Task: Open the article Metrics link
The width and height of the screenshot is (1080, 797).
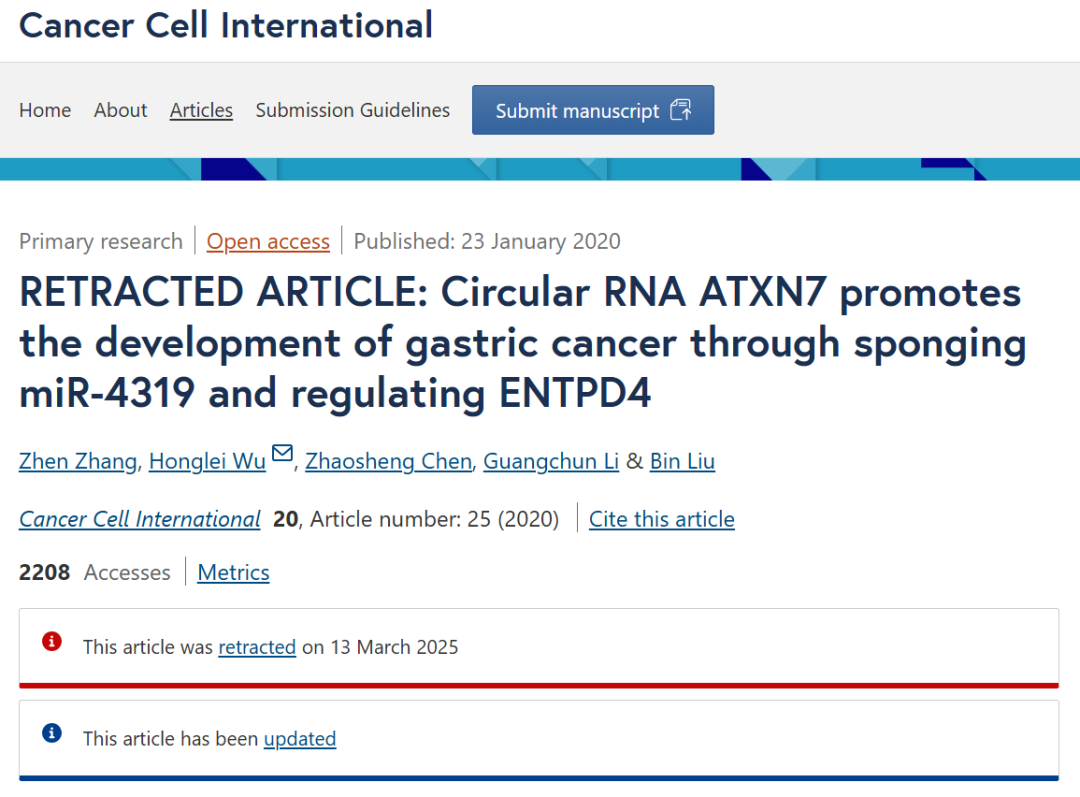Action: point(233,572)
